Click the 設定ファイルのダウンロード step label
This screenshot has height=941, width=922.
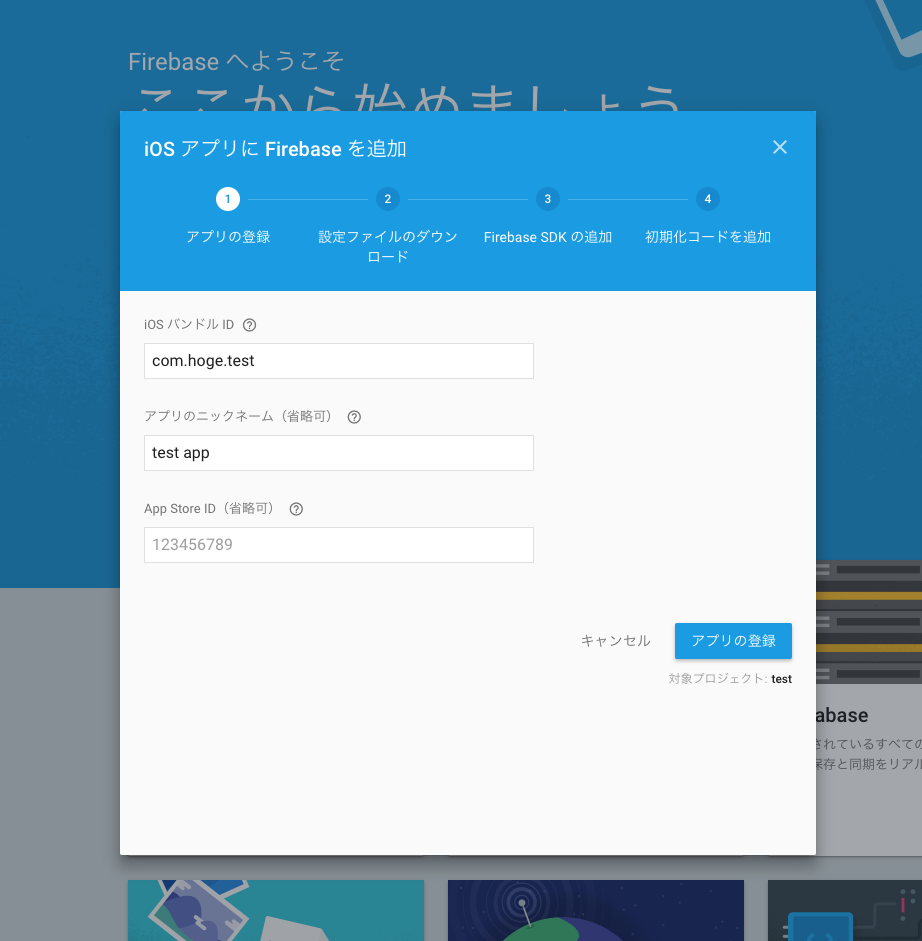point(388,246)
